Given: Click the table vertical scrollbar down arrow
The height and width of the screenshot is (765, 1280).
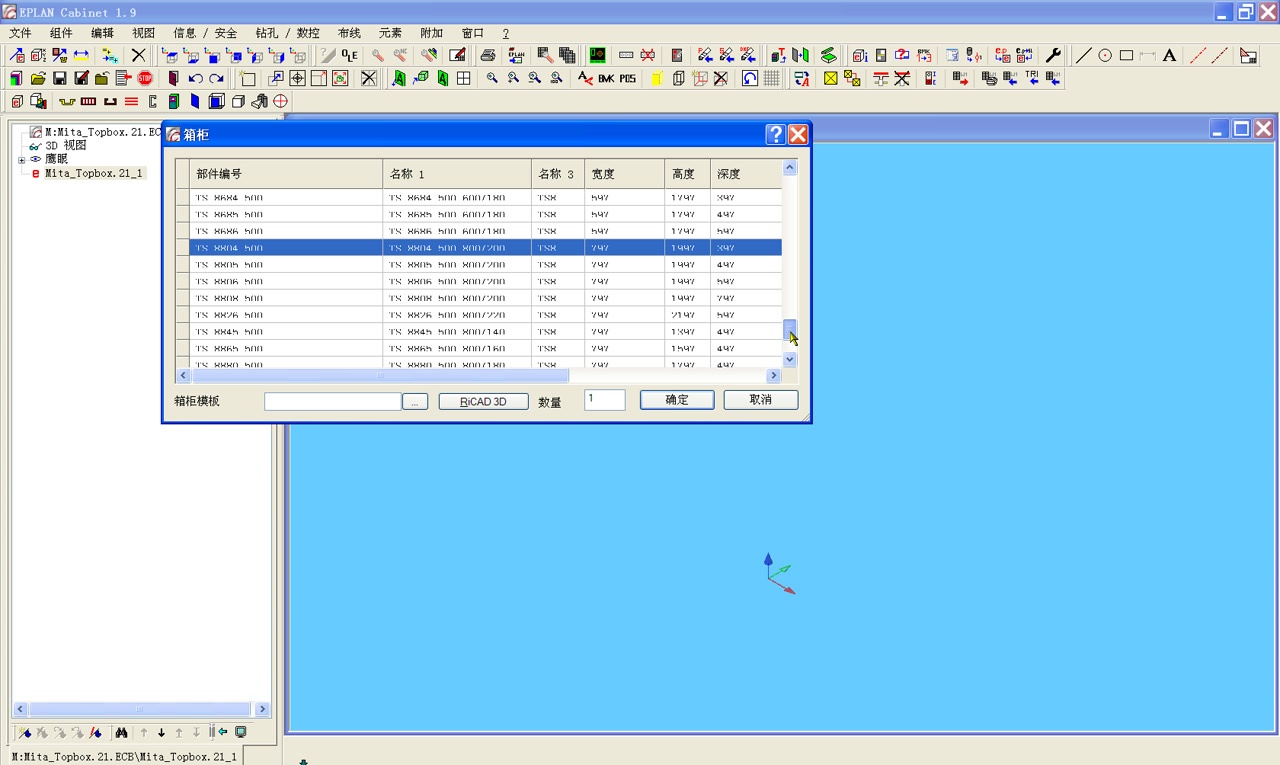Looking at the screenshot, I should coord(790,359).
